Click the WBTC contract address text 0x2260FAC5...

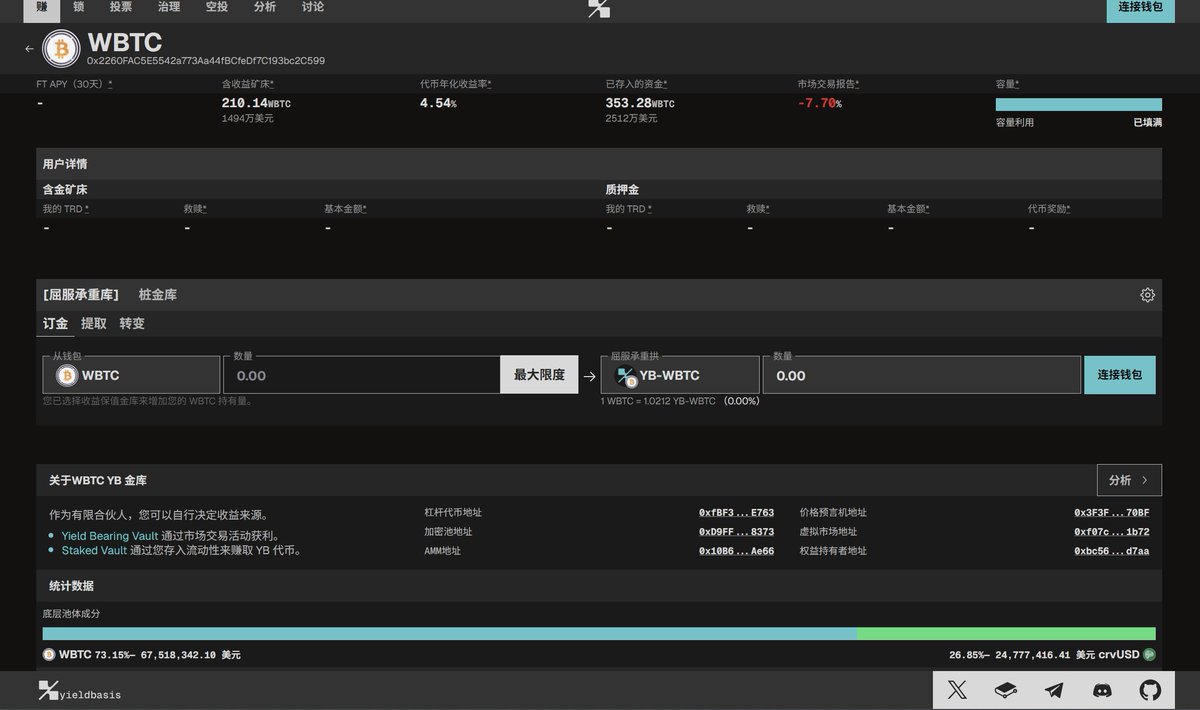206,61
